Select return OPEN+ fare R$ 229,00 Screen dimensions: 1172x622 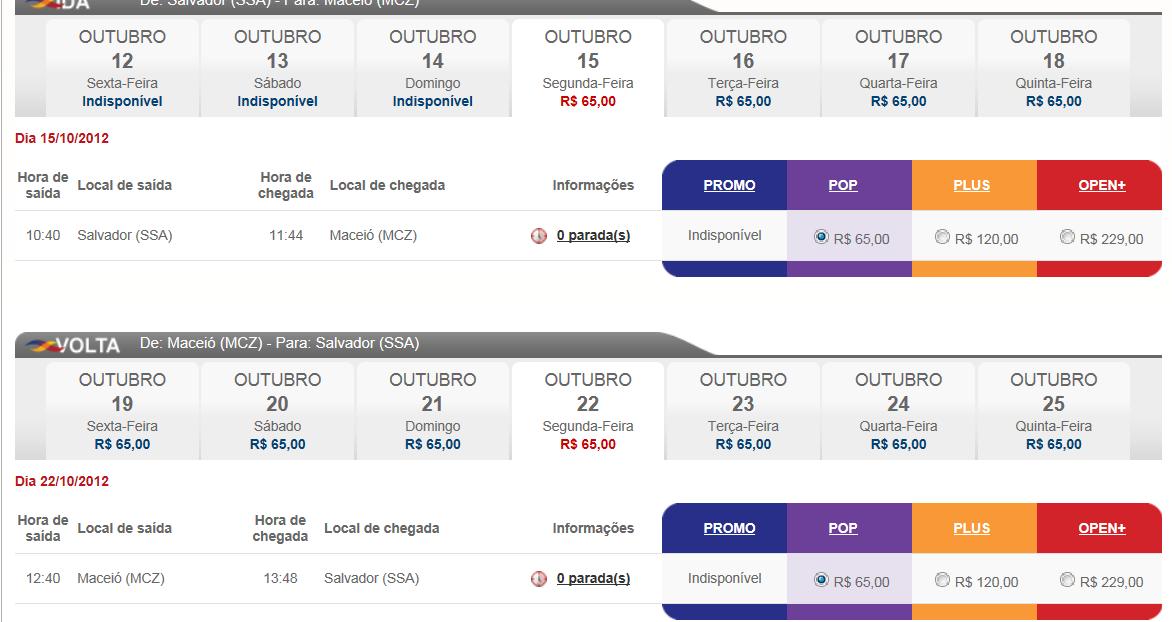click(1067, 580)
